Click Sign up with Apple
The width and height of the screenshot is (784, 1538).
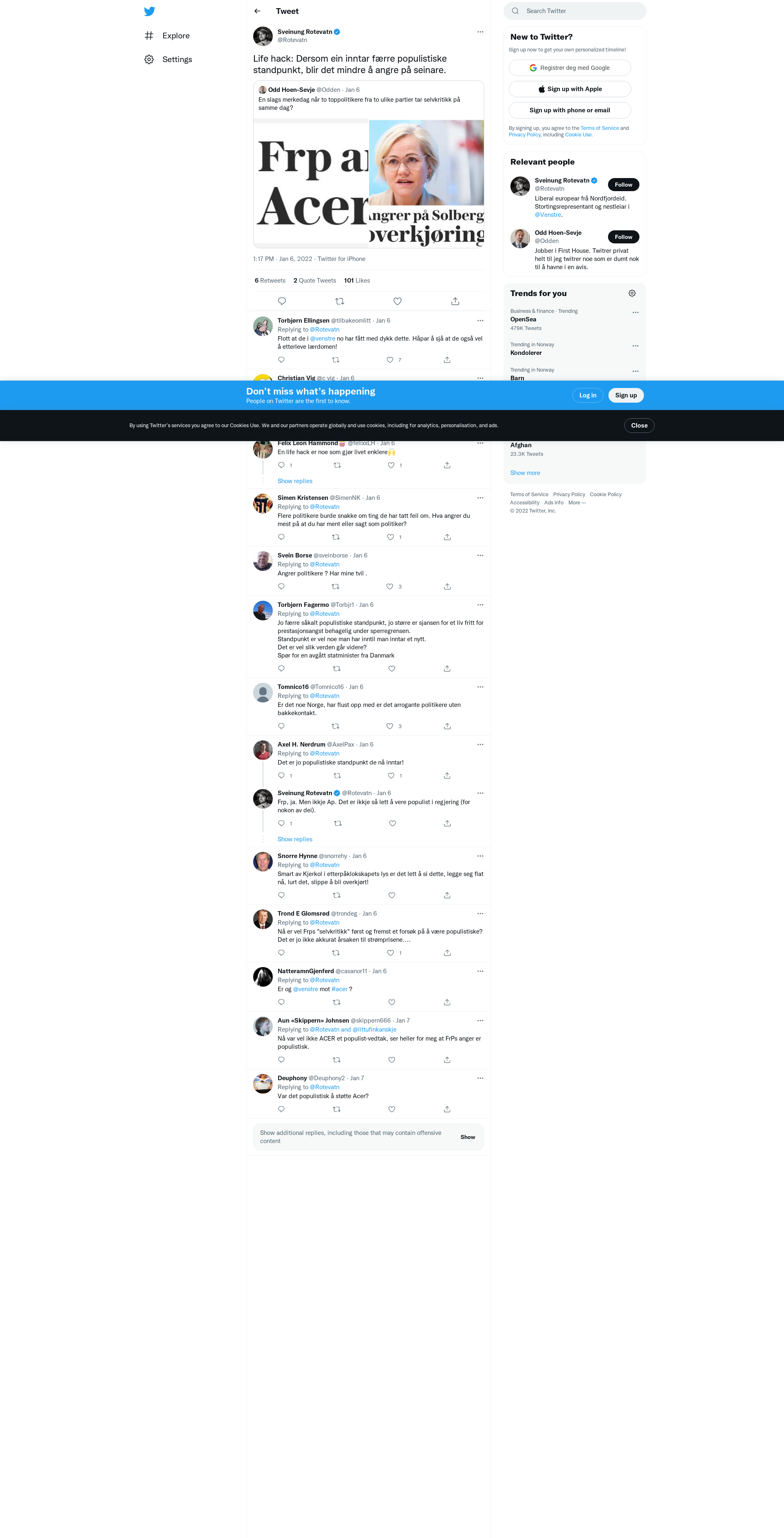(x=570, y=89)
